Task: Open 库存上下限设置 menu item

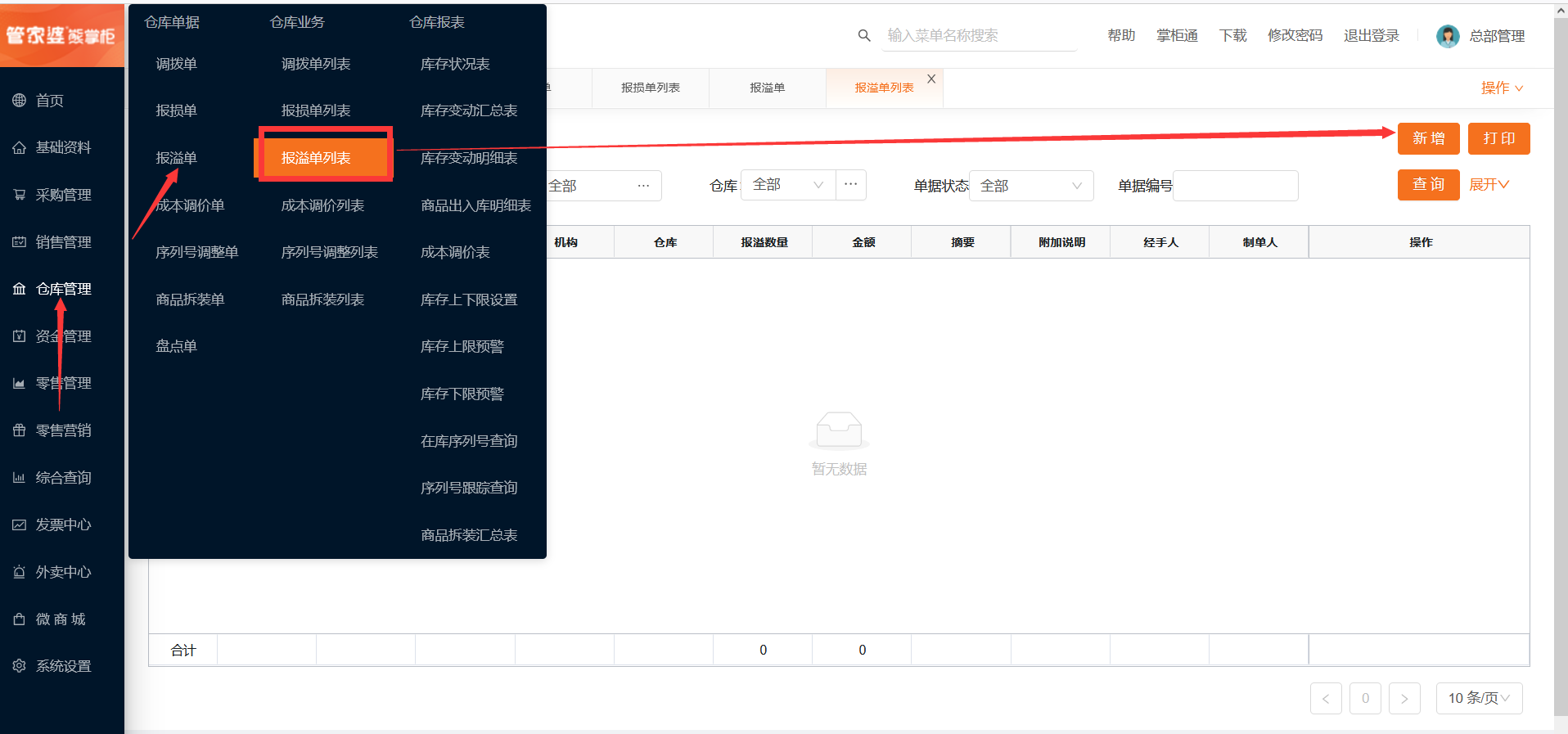Action: click(x=469, y=299)
